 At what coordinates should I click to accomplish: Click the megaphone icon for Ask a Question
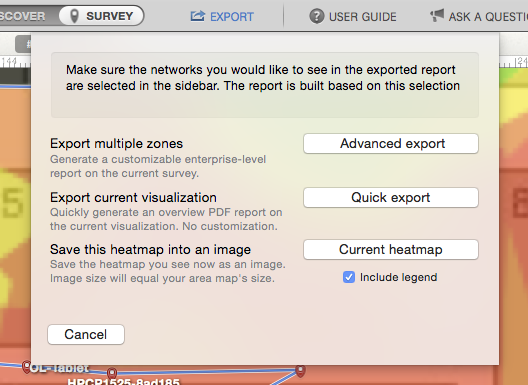pyautogui.click(x=437, y=15)
